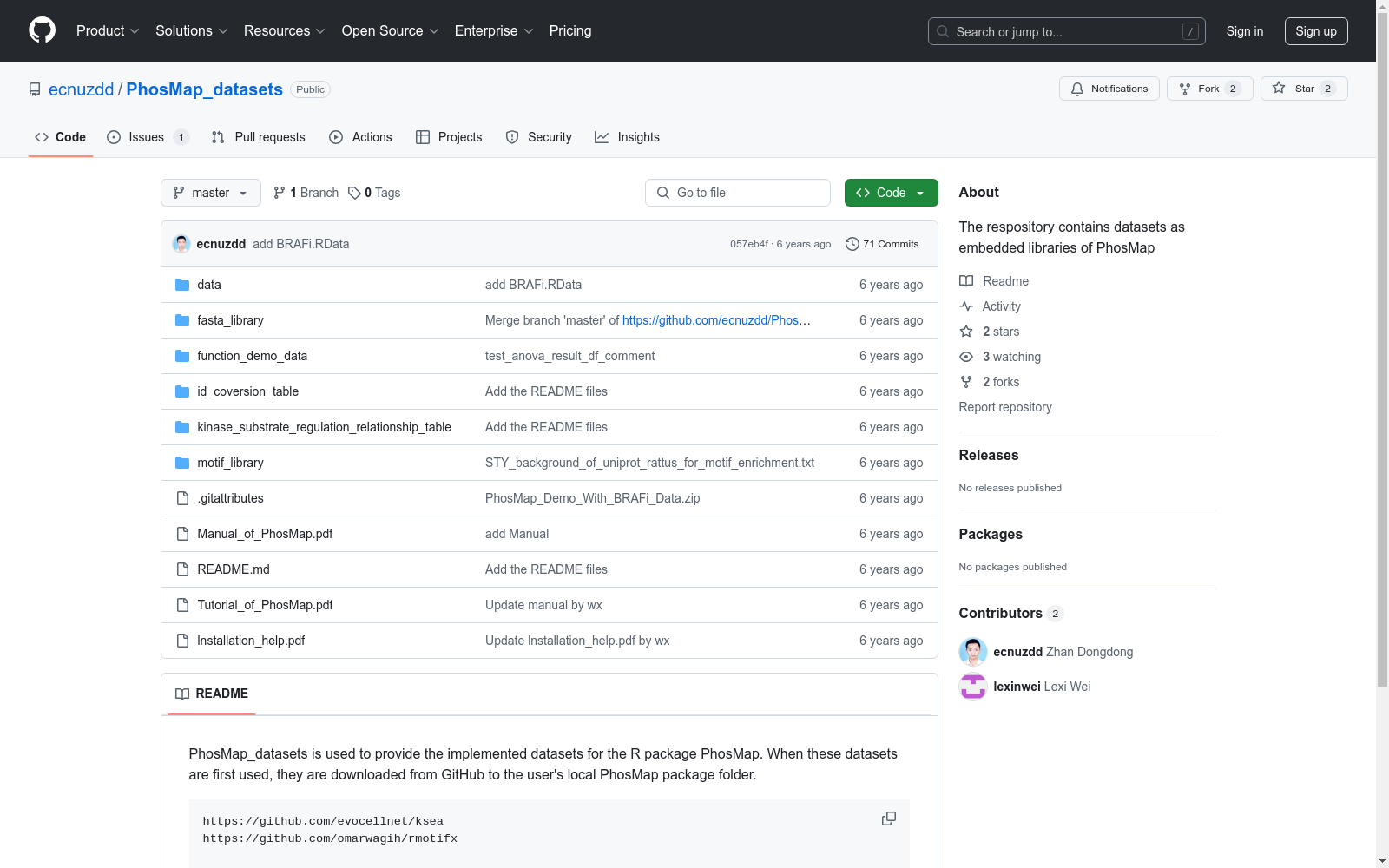
Task: Open the Projects tab
Action: [x=449, y=137]
